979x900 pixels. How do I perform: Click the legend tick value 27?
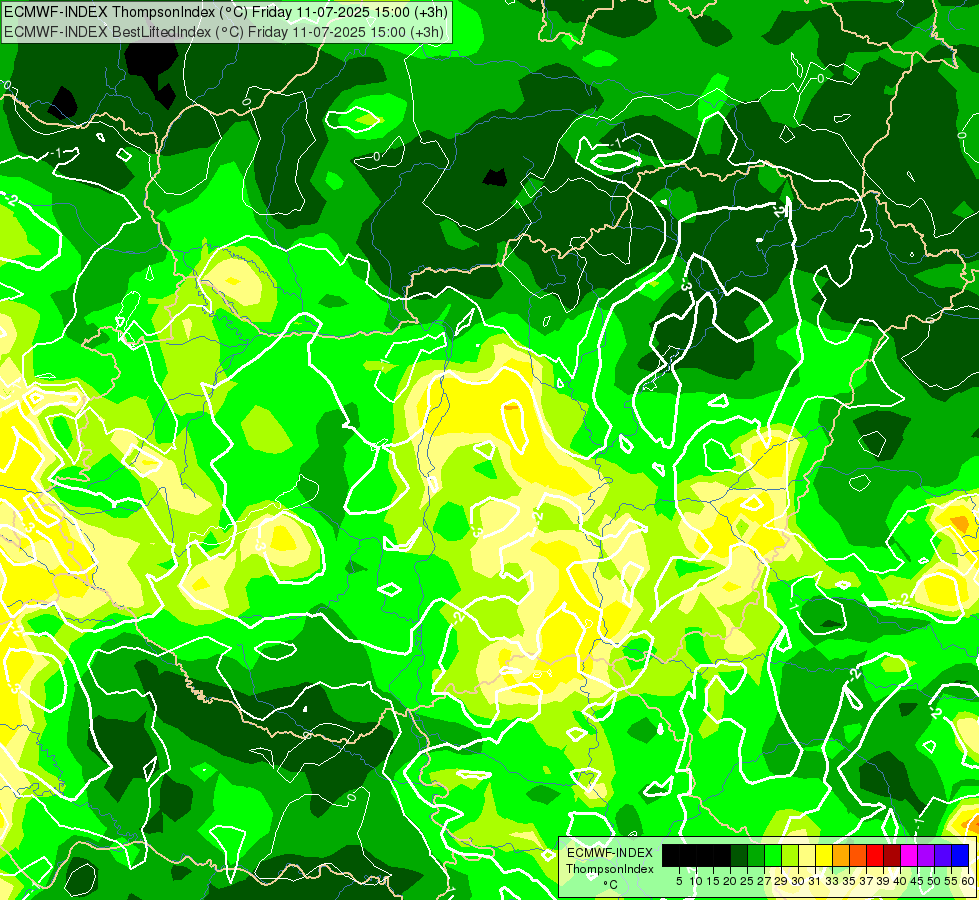[764, 881]
